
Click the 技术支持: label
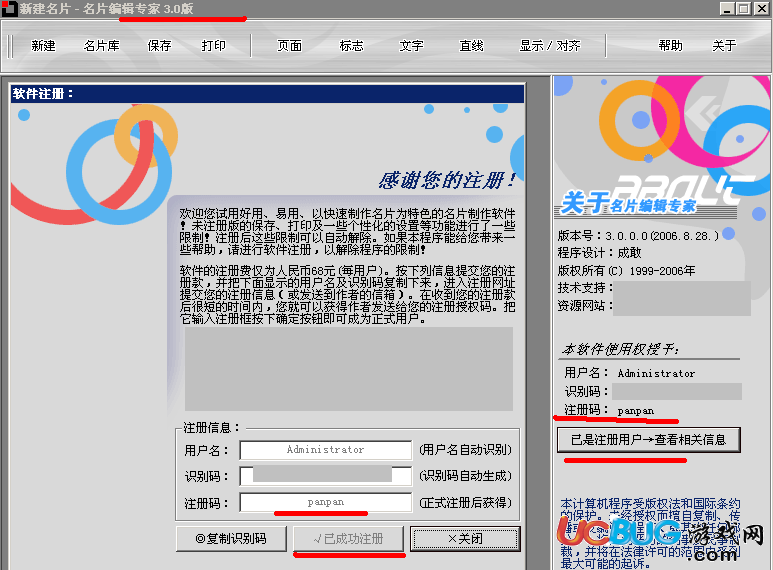click(585, 287)
